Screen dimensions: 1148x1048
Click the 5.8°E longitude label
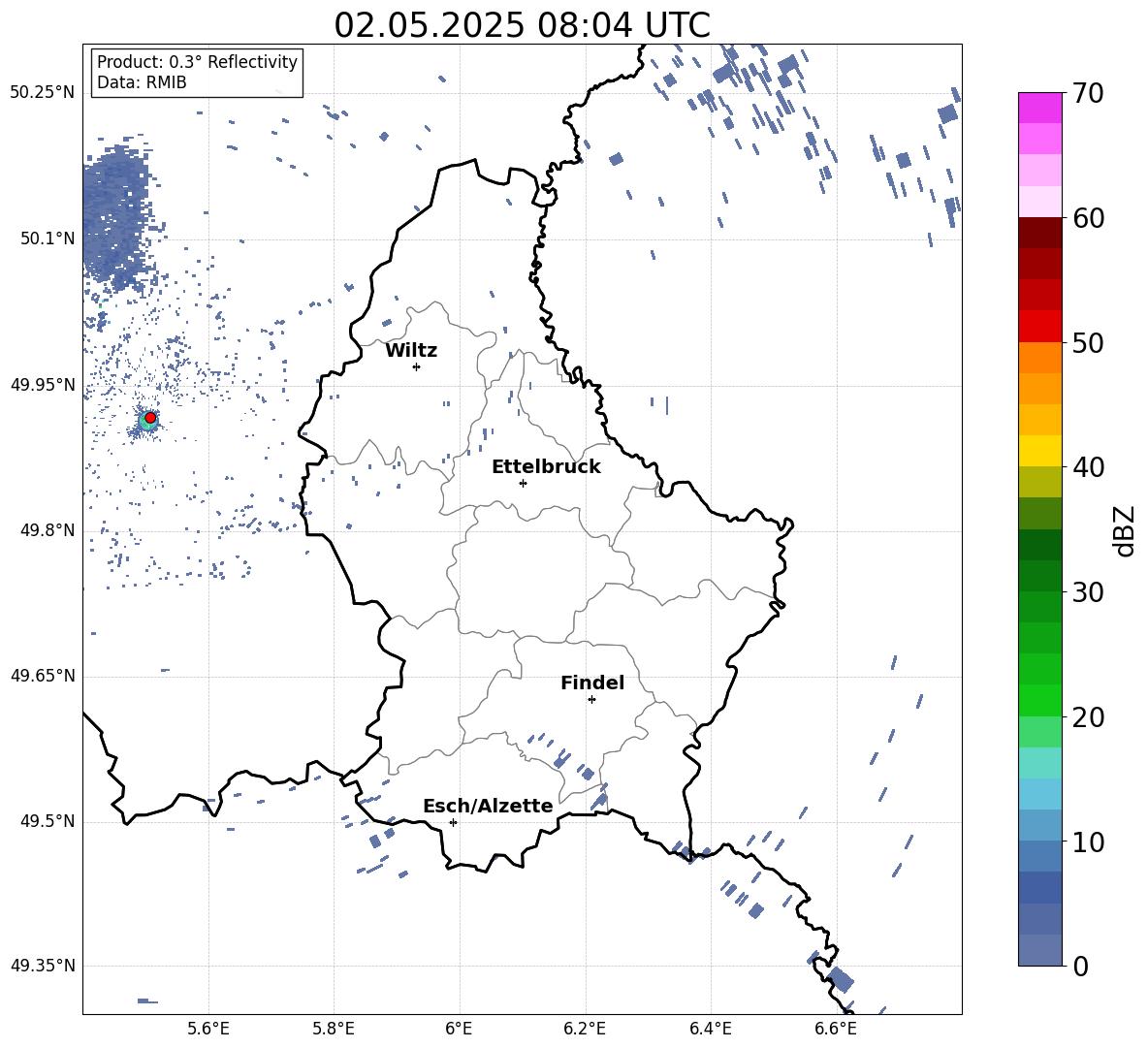(x=334, y=1029)
